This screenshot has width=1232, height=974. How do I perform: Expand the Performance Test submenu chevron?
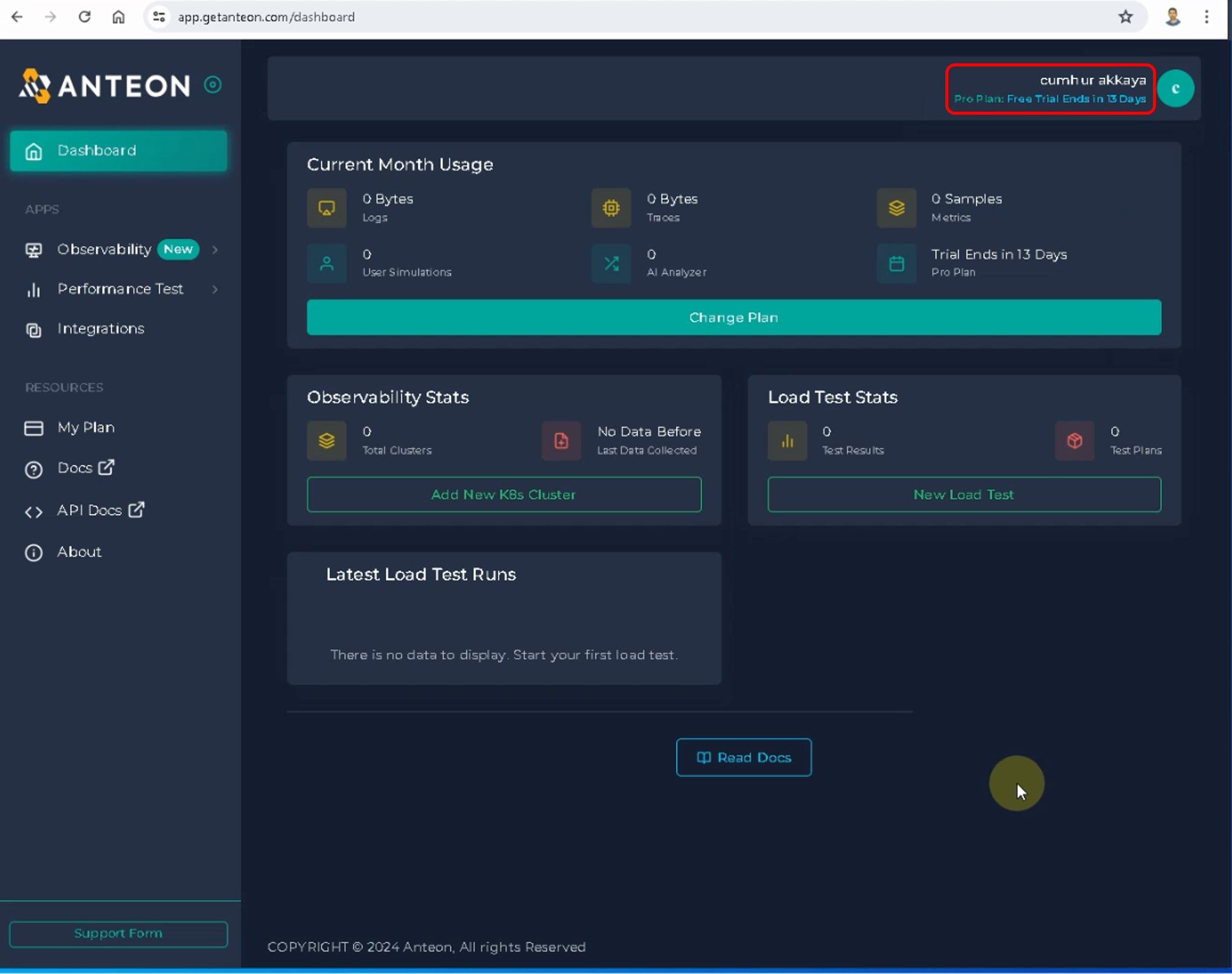click(x=215, y=289)
